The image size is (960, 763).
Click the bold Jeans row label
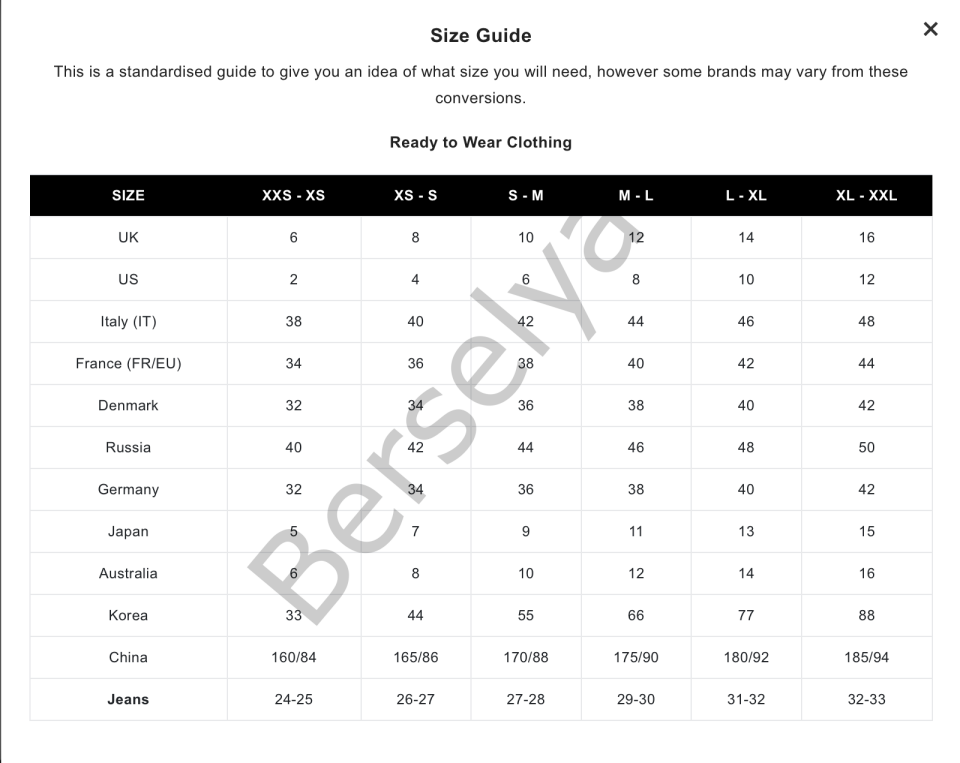[128, 700]
